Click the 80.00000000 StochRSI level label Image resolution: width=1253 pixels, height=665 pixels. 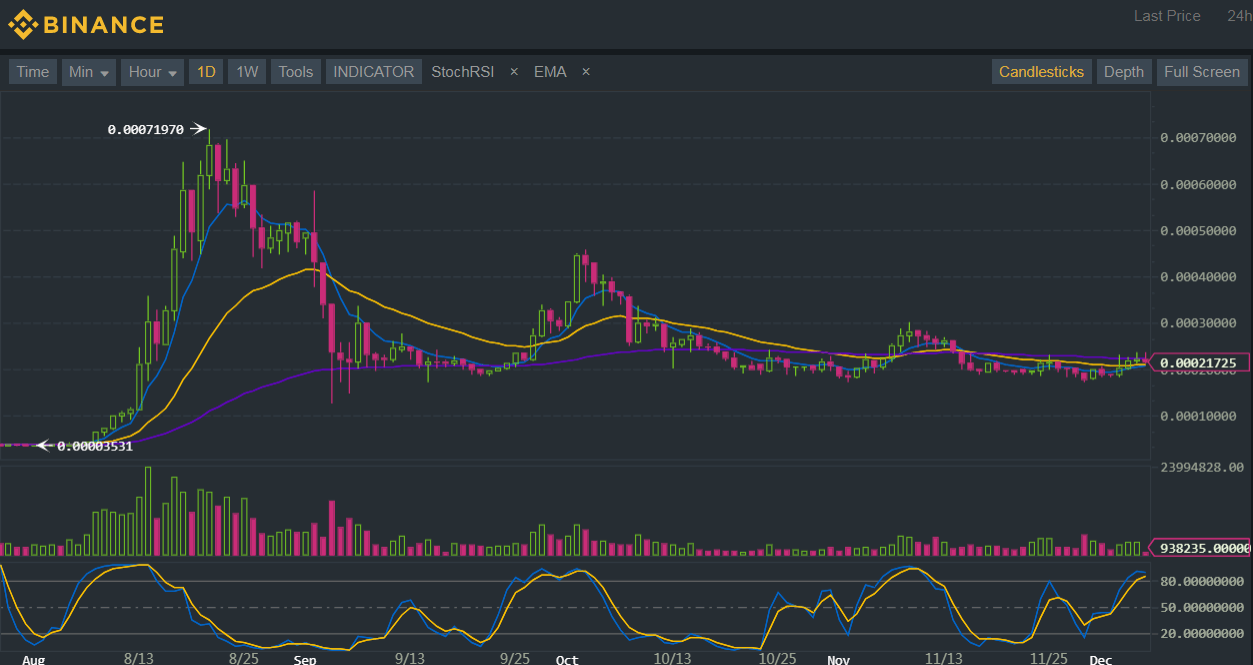pyautogui.click(x=1202, y=581)
